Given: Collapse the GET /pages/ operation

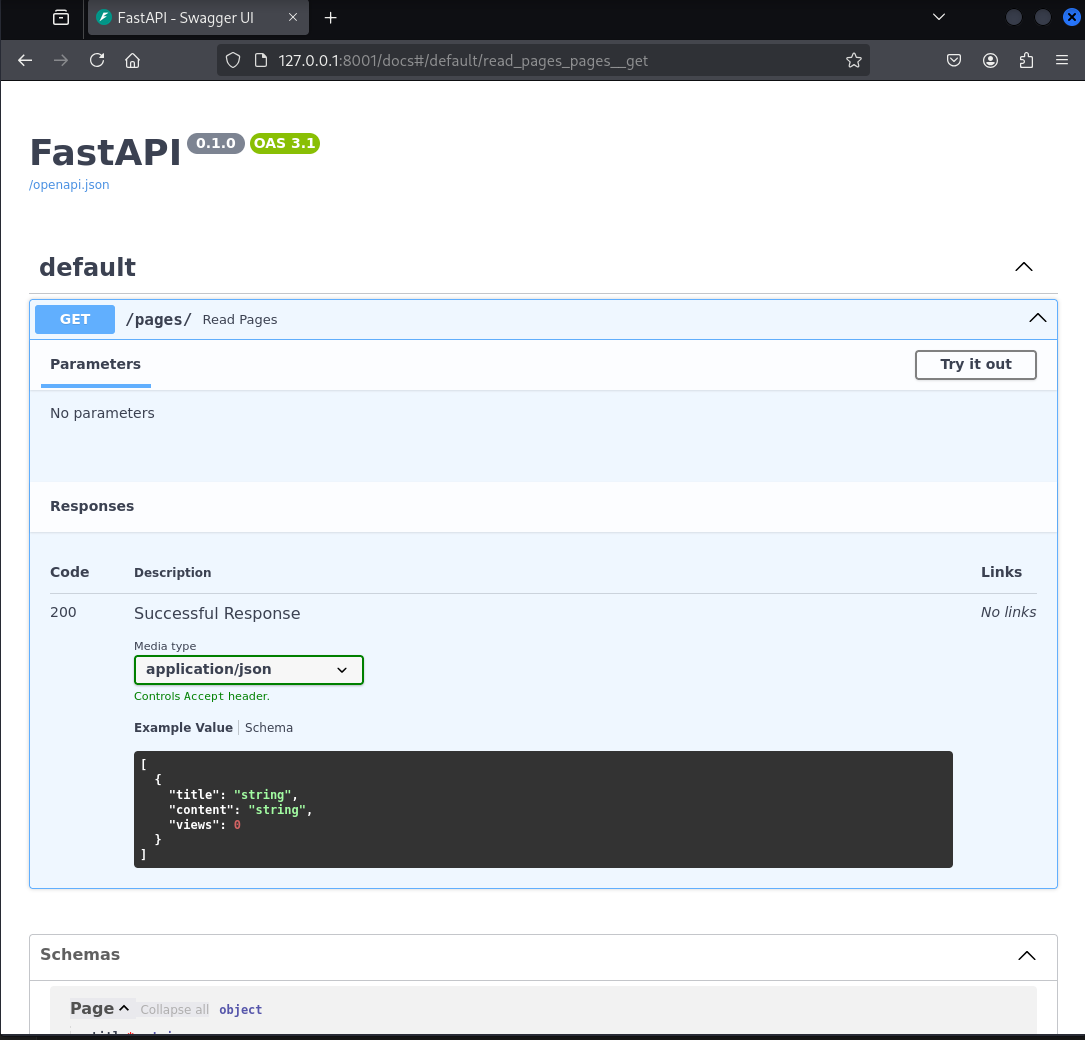Looking at the screenshot, I should pyautogui.click(x=1037, y=318).
